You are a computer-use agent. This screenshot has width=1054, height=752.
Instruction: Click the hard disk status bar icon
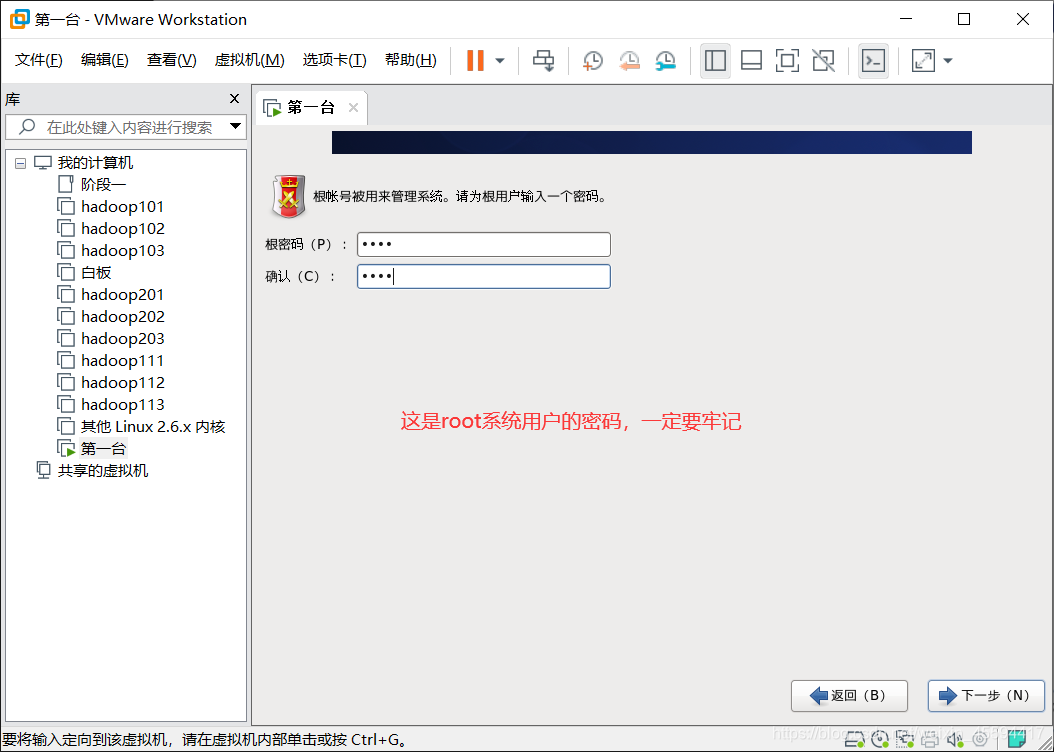(x=855, y=740)
